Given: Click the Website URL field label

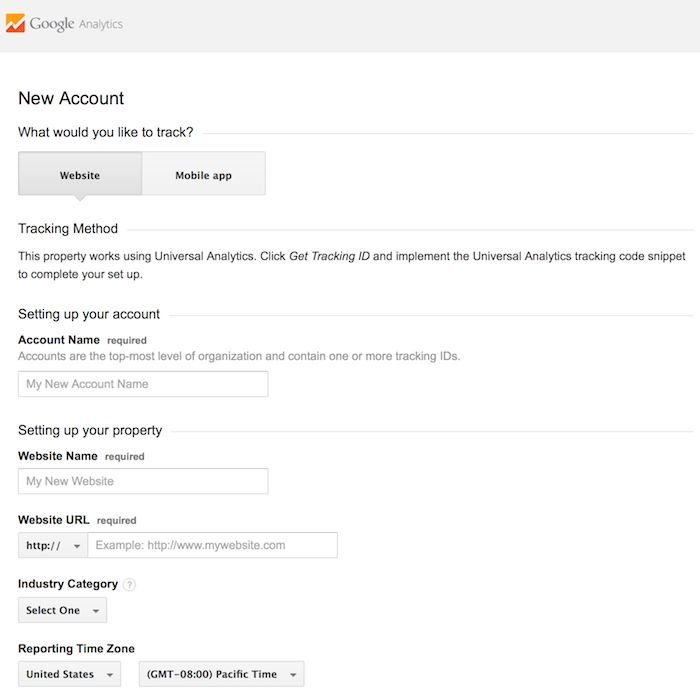Looking at the screenshot, I should [54, 520].
